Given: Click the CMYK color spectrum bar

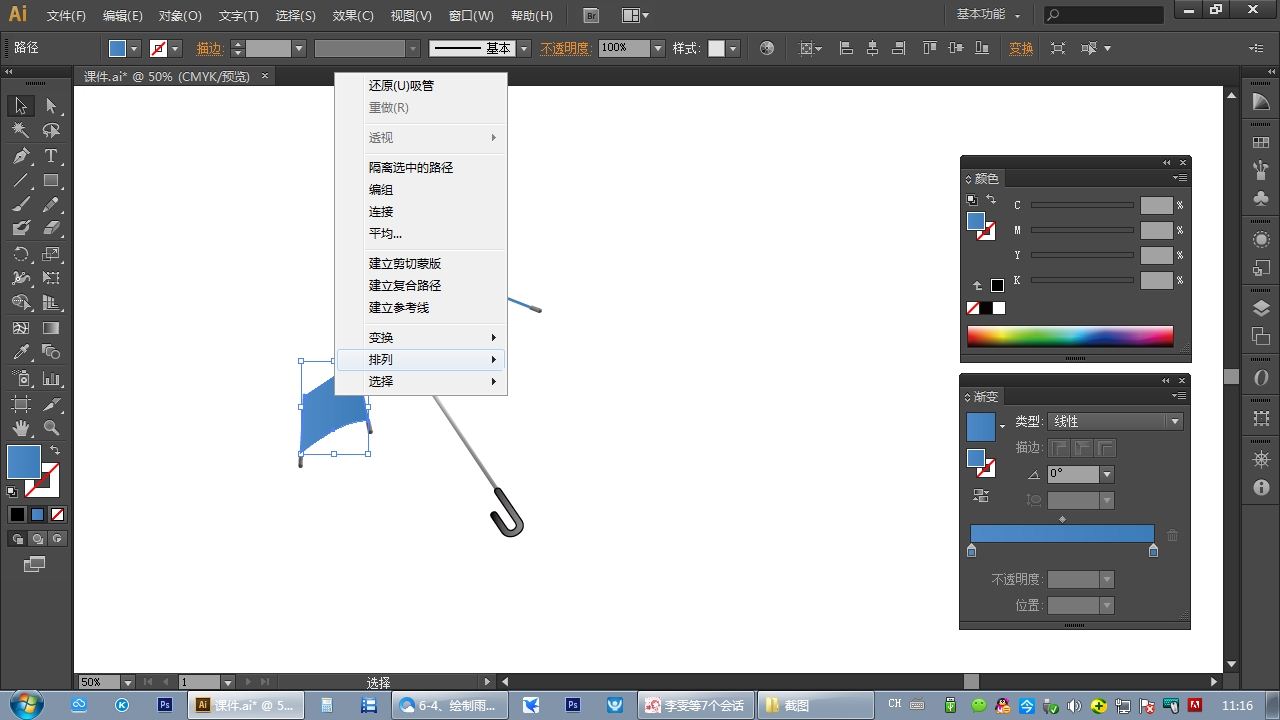Looking at the screenshot, I should click(1070, 336).
